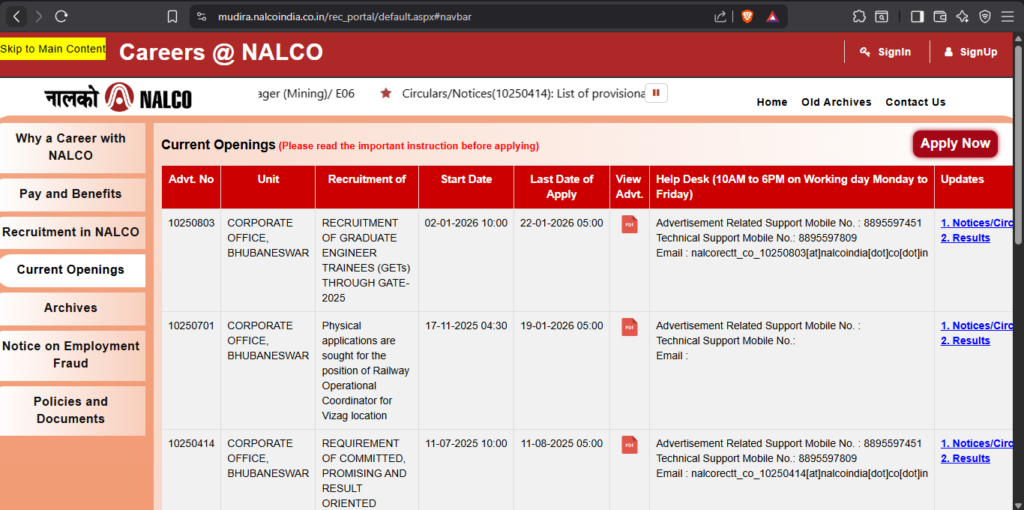Viewport: 1024px width, 510px height.
Task: Click the Brave Shields lion icon
Action: [x=747, y=17]
